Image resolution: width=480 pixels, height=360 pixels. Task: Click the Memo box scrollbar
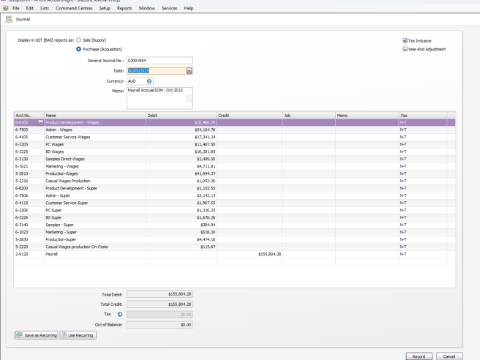click(x=190, y=98)
